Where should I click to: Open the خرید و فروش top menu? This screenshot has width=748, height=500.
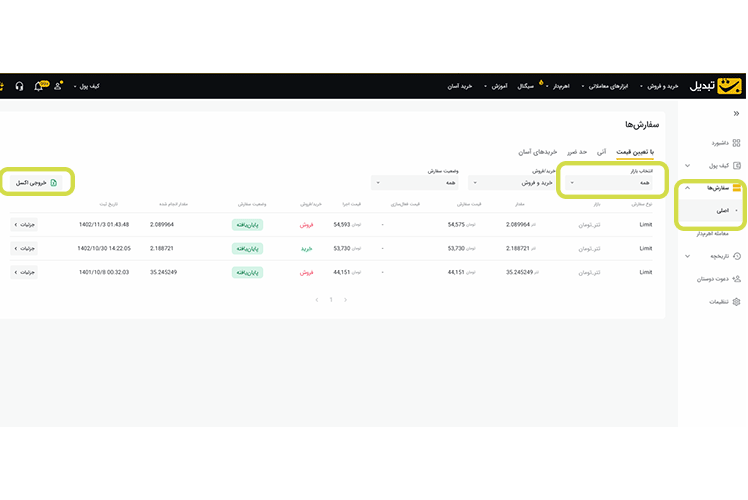click(657, 86)
